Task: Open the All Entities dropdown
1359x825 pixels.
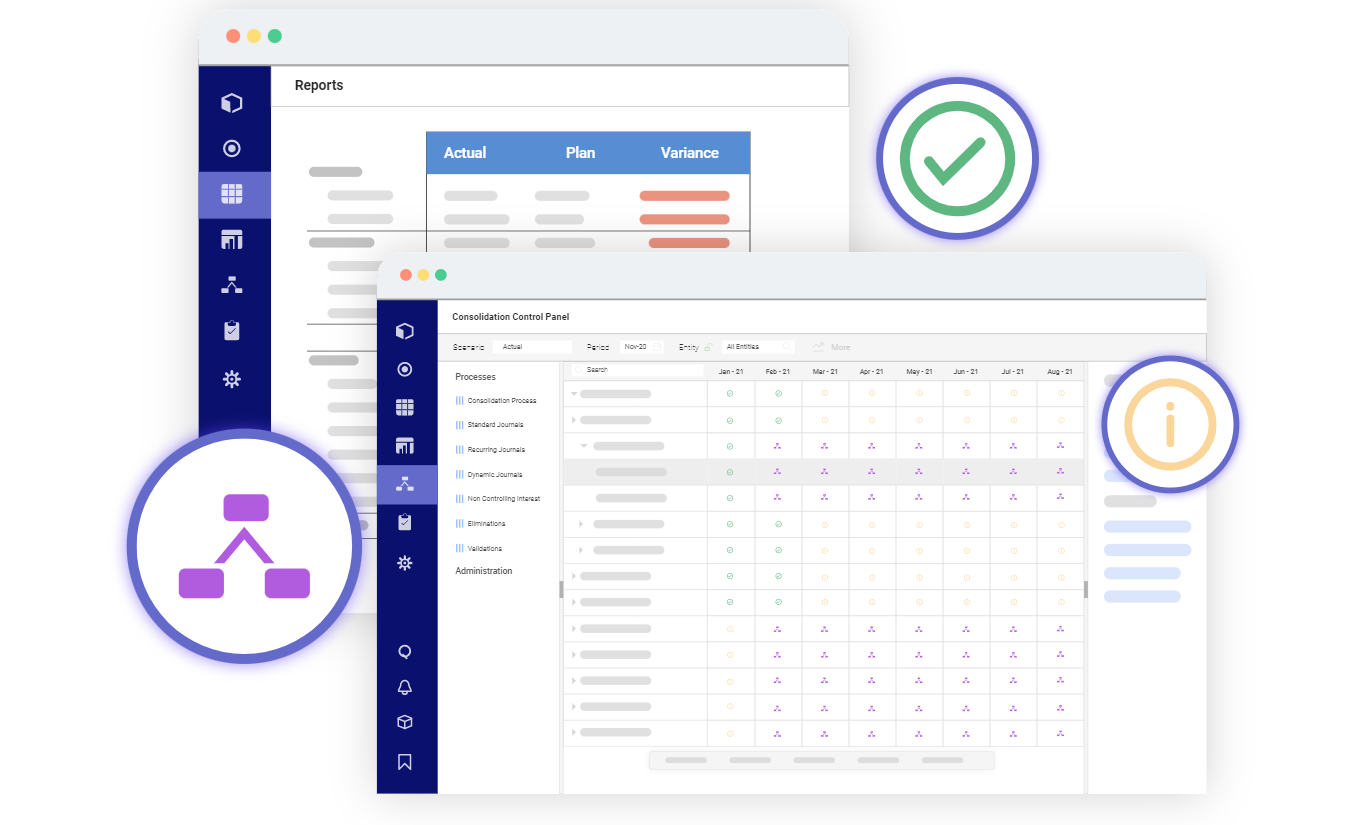Action: 757,346
